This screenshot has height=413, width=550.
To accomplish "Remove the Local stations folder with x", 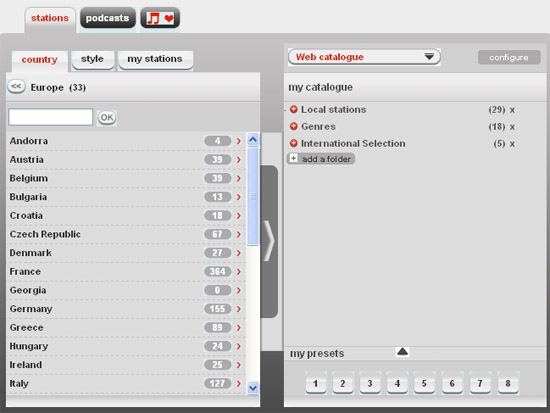I will tap(512, 110).
